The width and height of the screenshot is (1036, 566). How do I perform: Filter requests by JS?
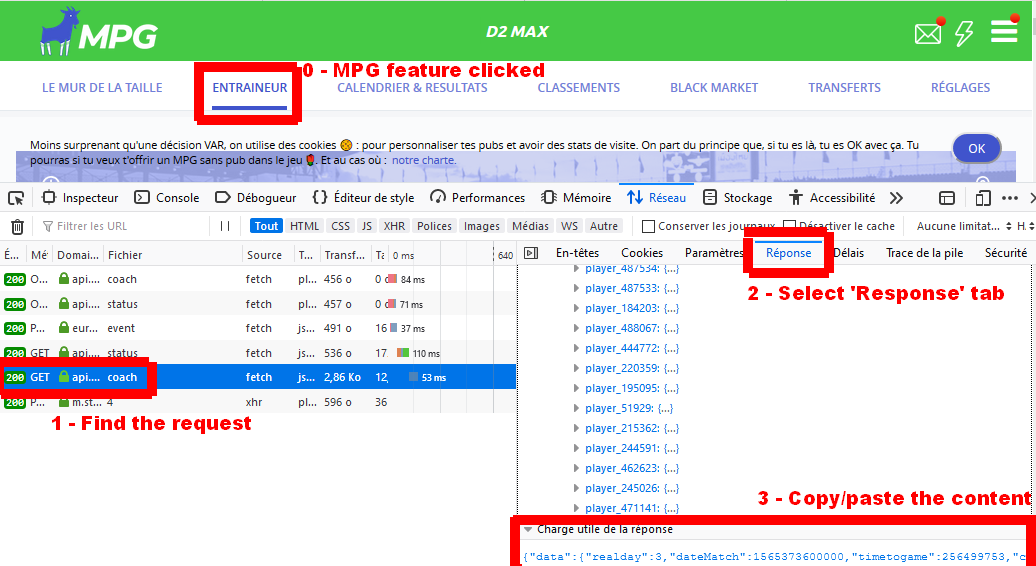(367, 226)
